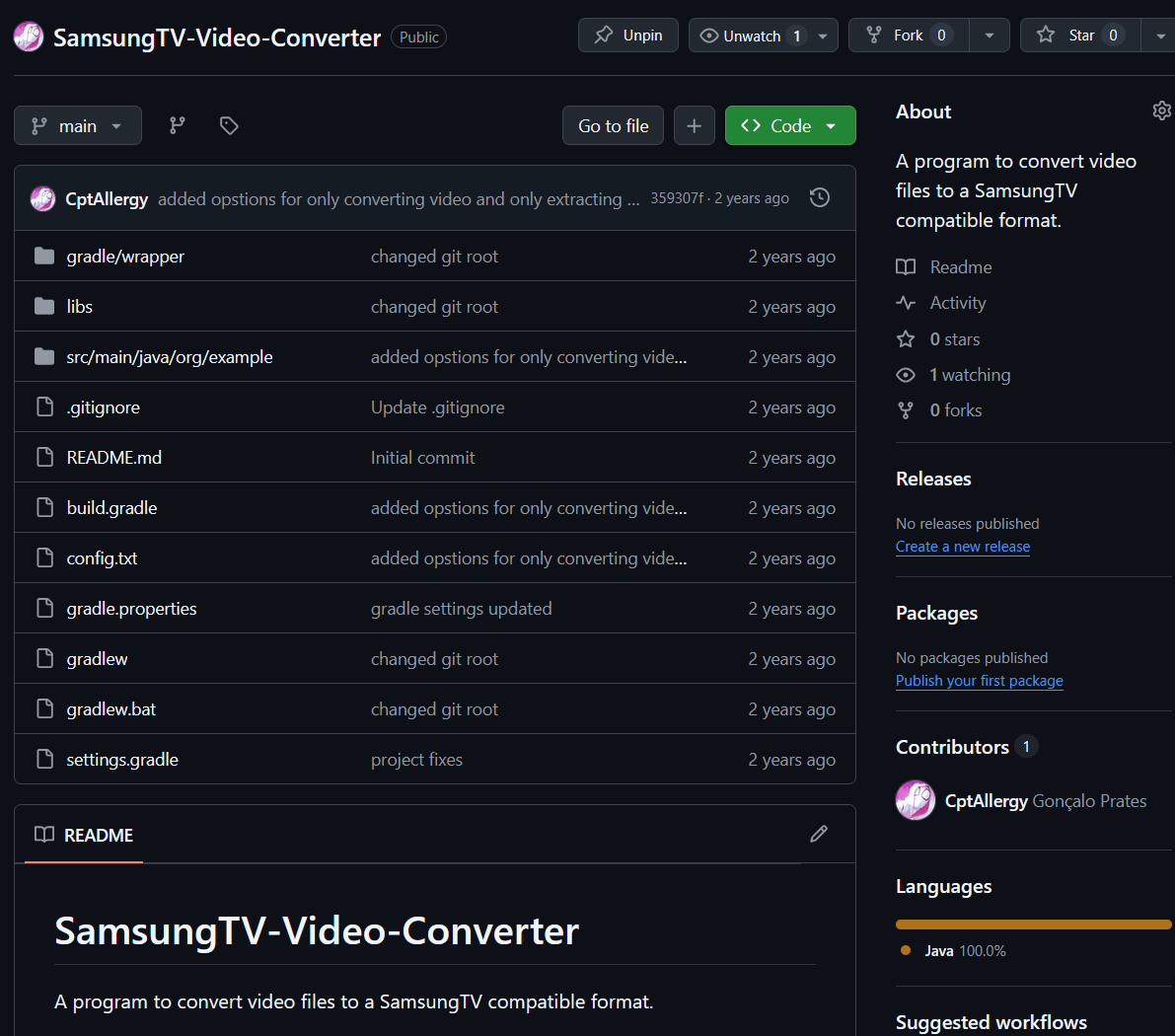Open the 0 forks link
1175x1036 pixels.
(x=955, y=410)
